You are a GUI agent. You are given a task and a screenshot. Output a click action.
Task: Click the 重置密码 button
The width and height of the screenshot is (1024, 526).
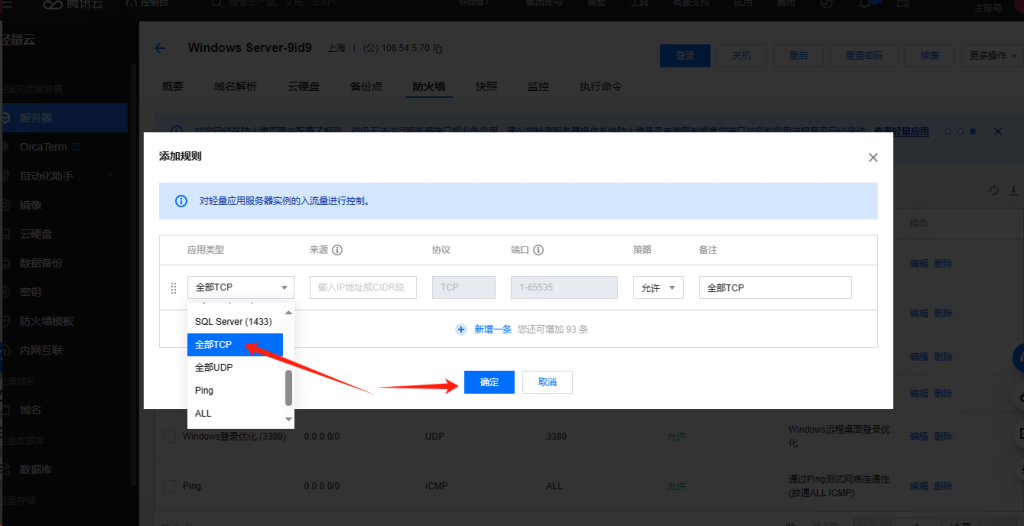tap(865, 56)
